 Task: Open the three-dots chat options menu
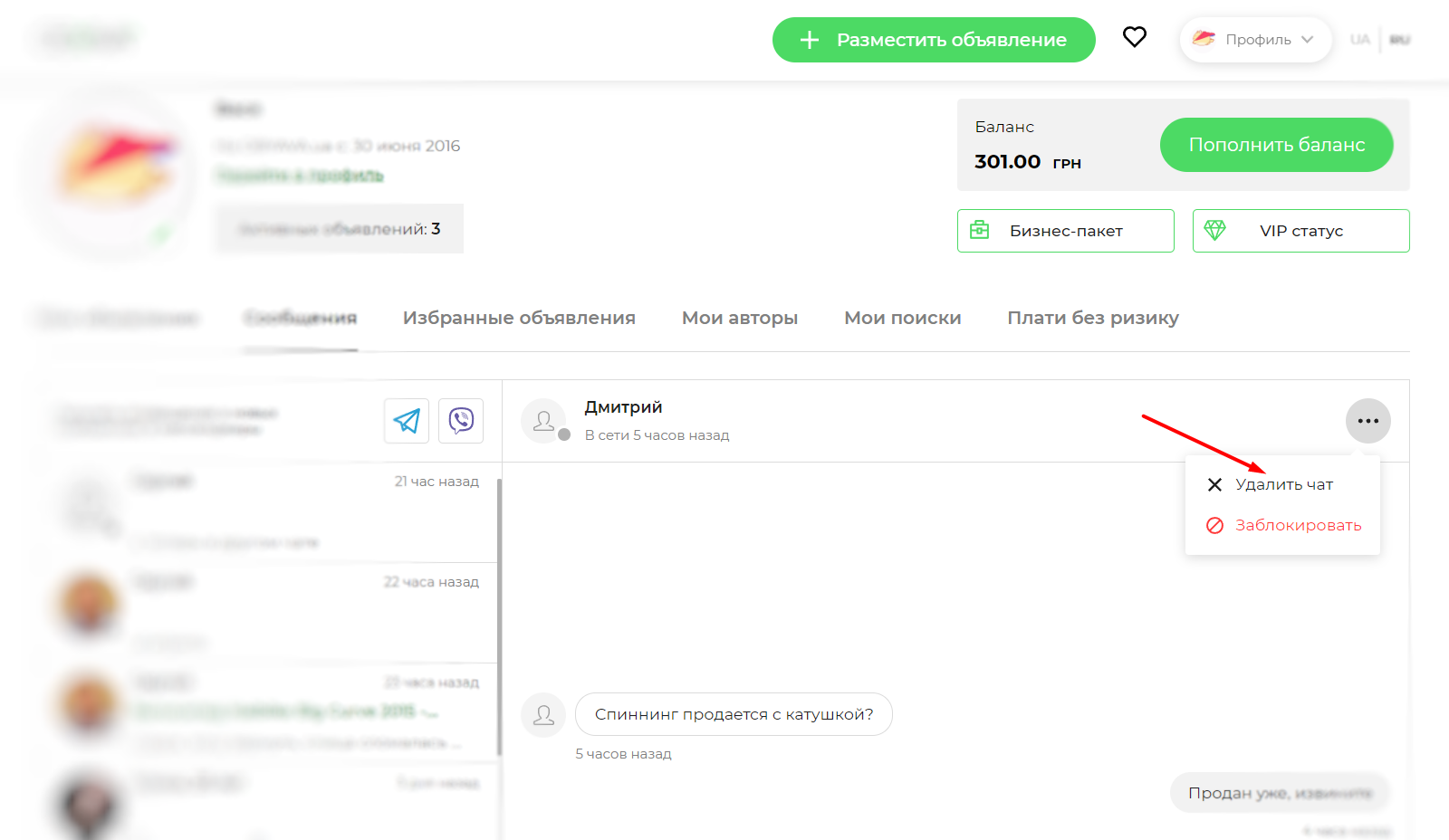[1367, 421]
